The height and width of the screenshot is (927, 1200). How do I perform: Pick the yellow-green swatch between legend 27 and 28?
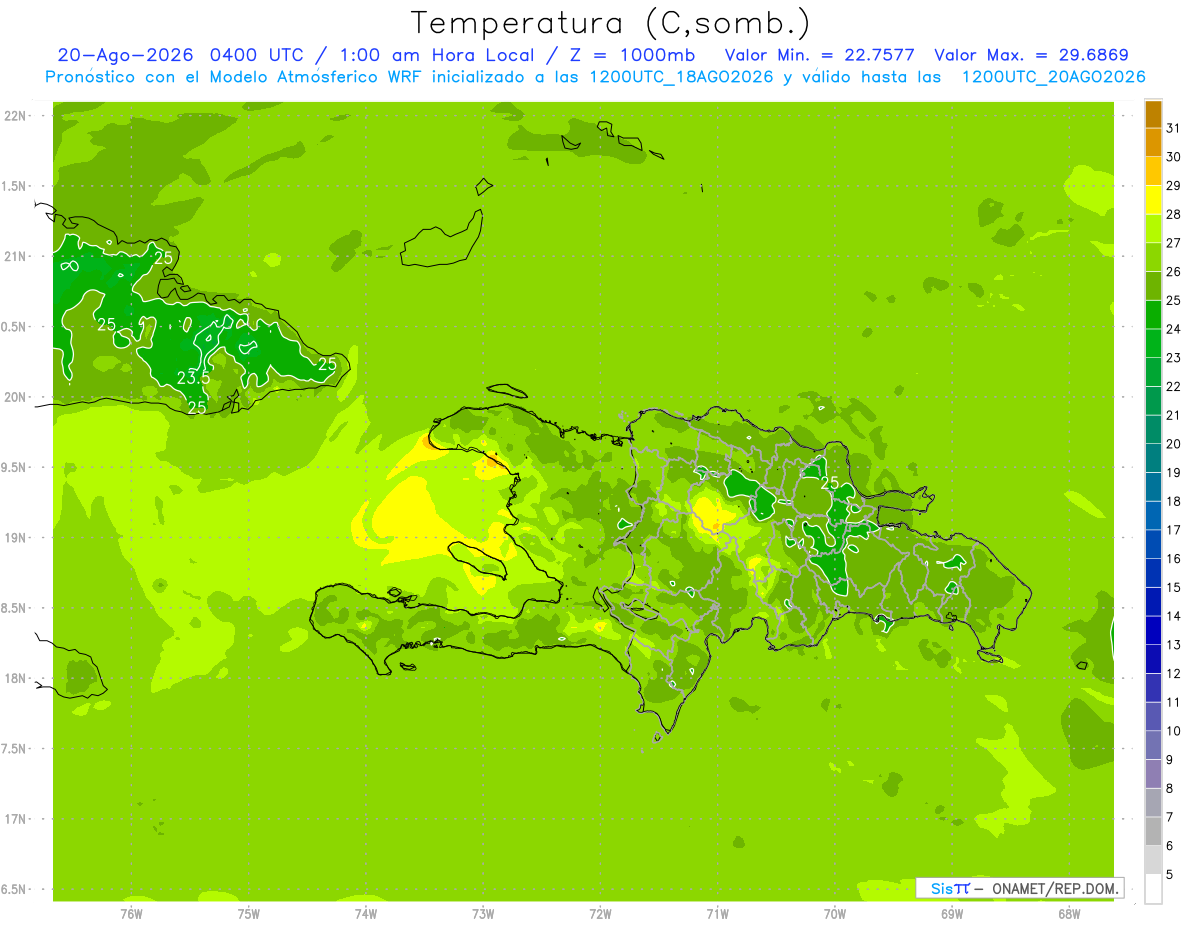(x=1153, y=228)
